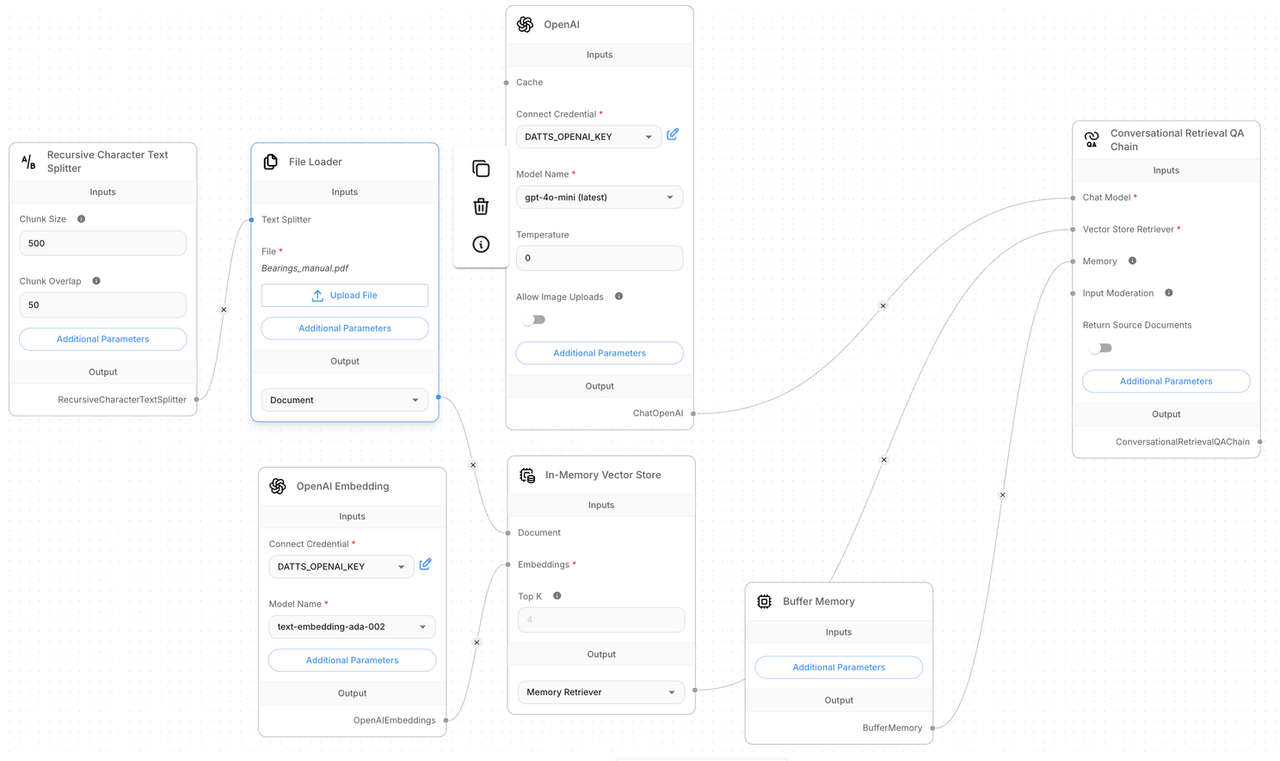This screenshot has height=761, width=1280.
Task: Open OpenAI chat Additional Parameters
Action: pos(600,353)
